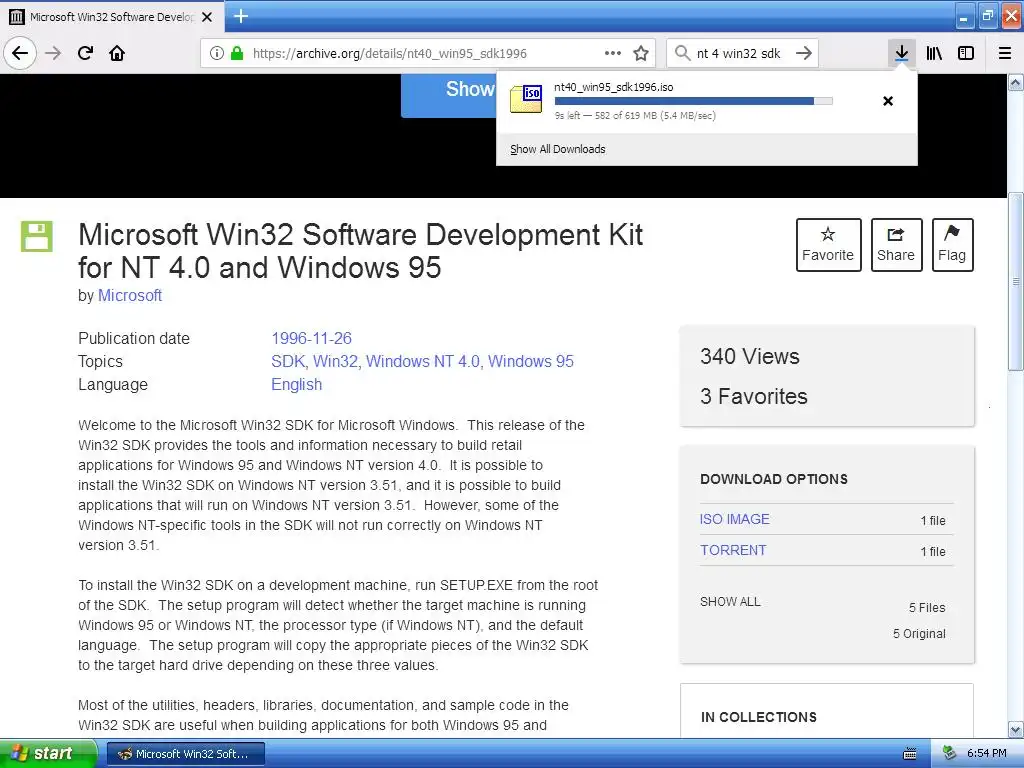The image size is (1024, 768).
Task: Open the 1996-11-26 publication date link
Action: coord(312,338)
